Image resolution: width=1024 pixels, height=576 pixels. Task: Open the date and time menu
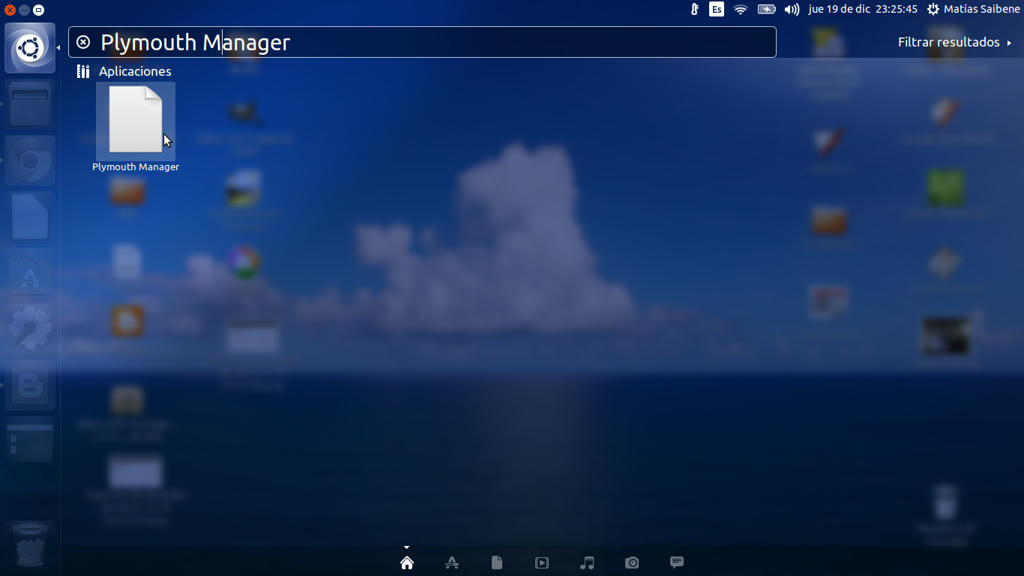pos(863,9)
